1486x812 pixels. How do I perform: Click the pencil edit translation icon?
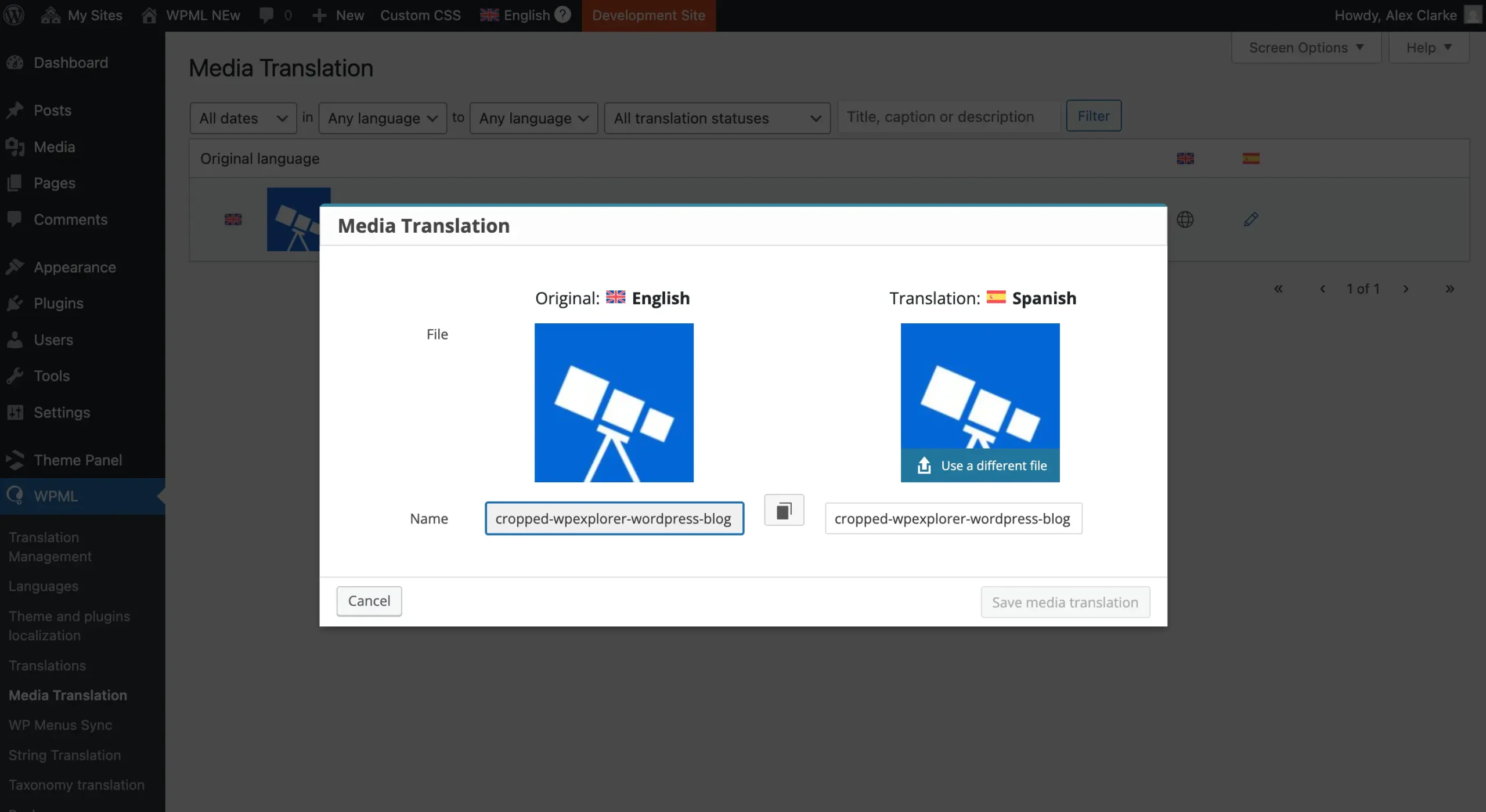1251,219
